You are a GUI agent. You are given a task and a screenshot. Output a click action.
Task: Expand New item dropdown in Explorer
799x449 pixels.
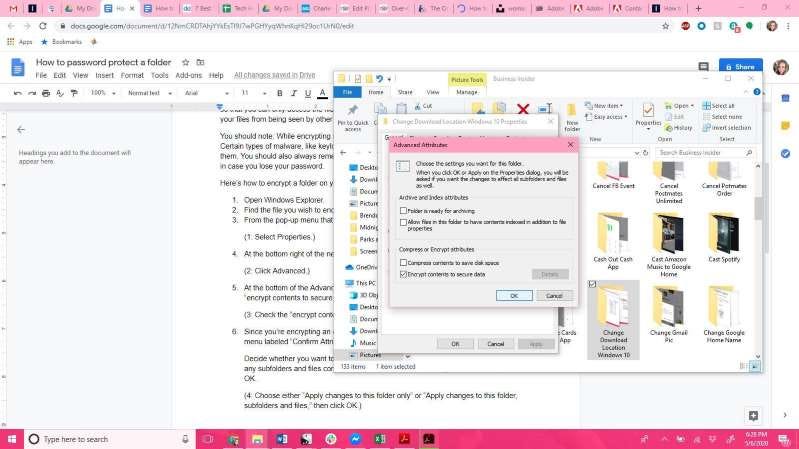[x=604, y=105]
